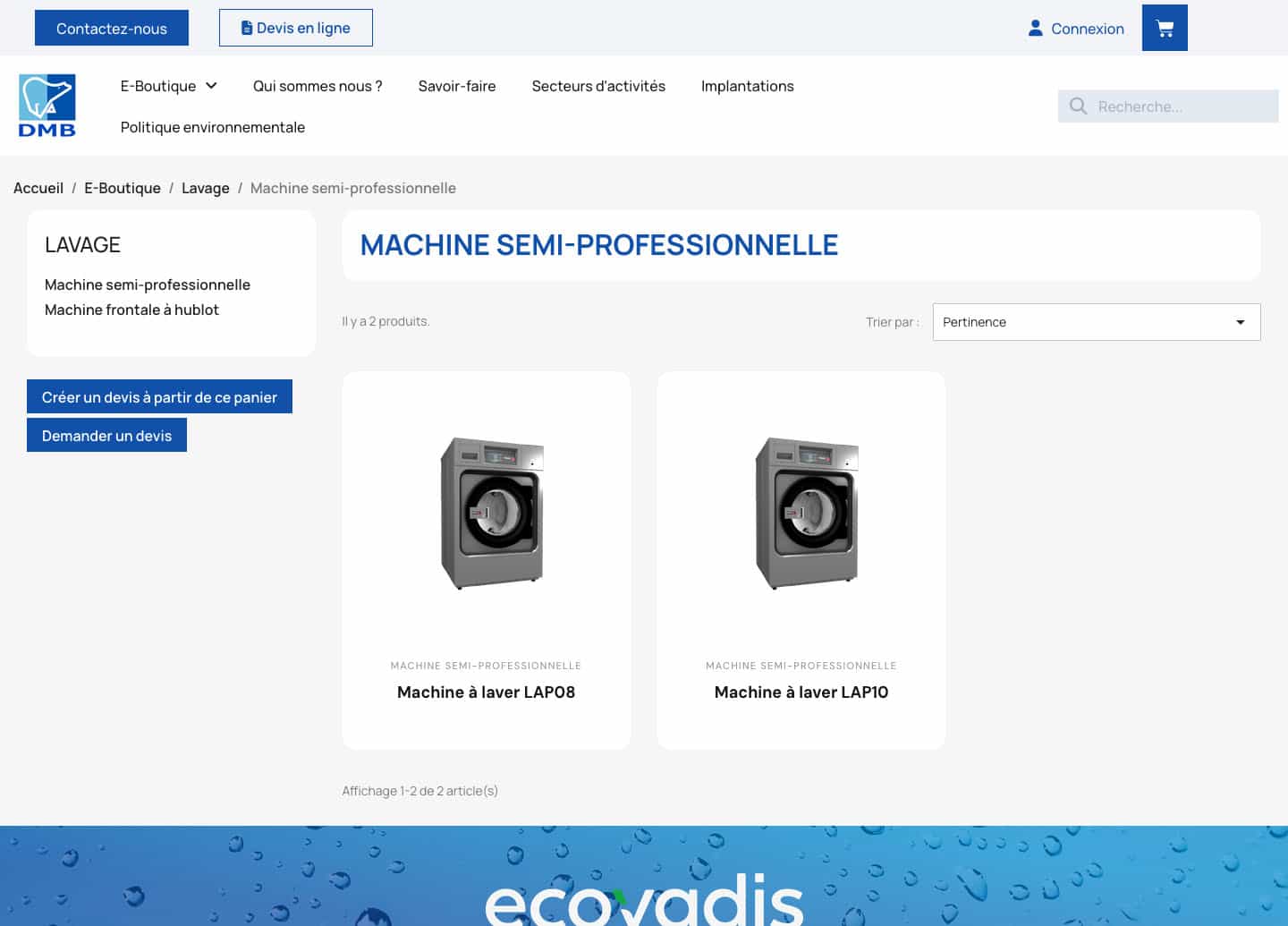
Task: Click Créer un devis à partir de ce panier
Action: coord(159,396)
